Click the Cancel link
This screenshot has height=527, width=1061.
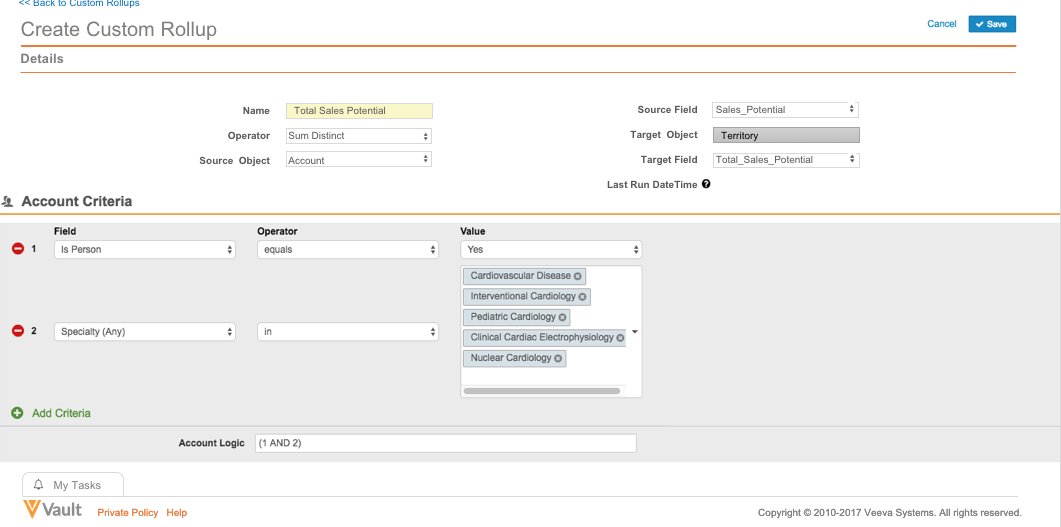[x=942, y=24]
